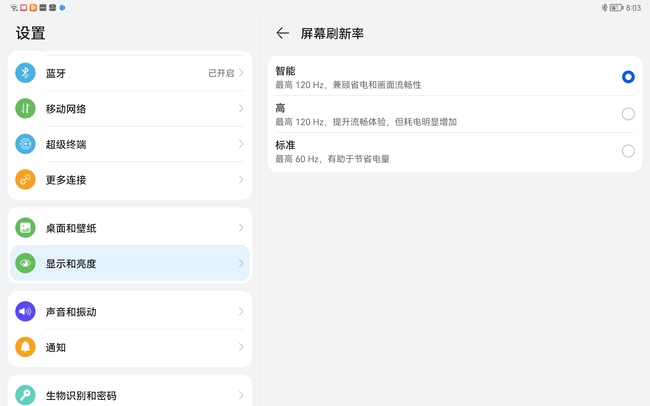
Task: Select the 智能 refresh rate radio button
Action: pyautogui.click(x=628, y=77)
